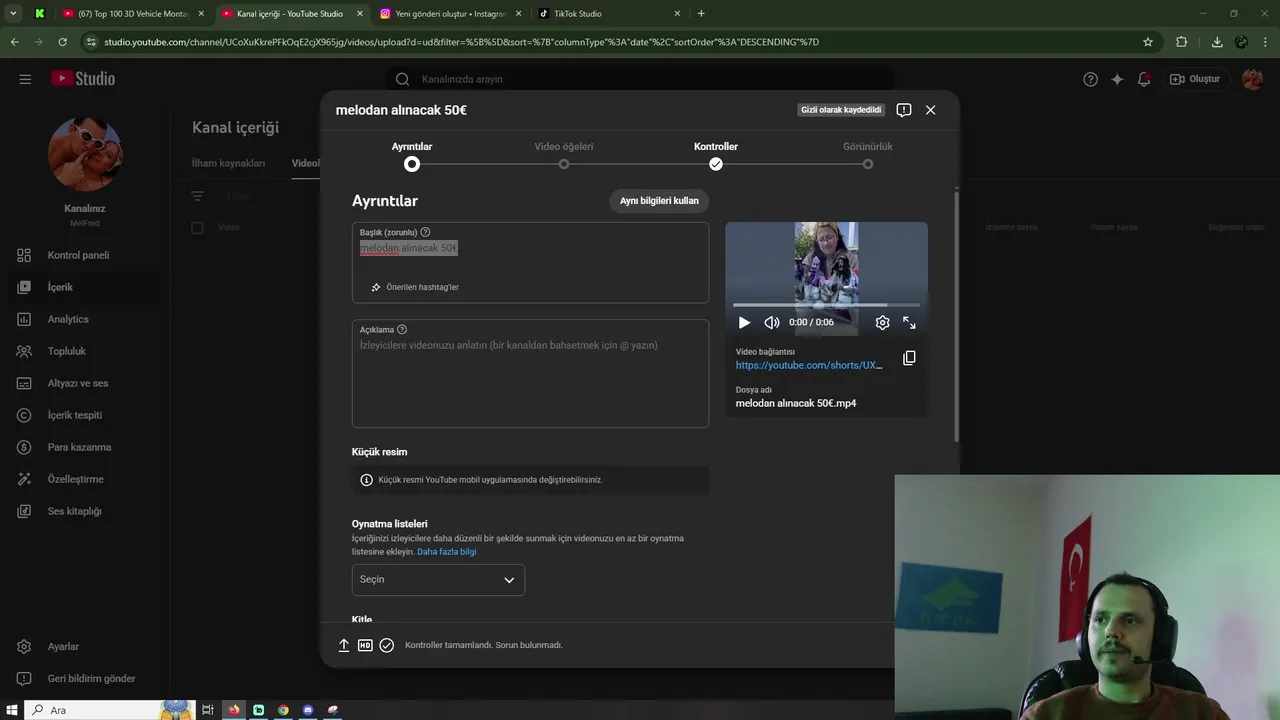Open the browser downloads icon

coord(1217,42)
